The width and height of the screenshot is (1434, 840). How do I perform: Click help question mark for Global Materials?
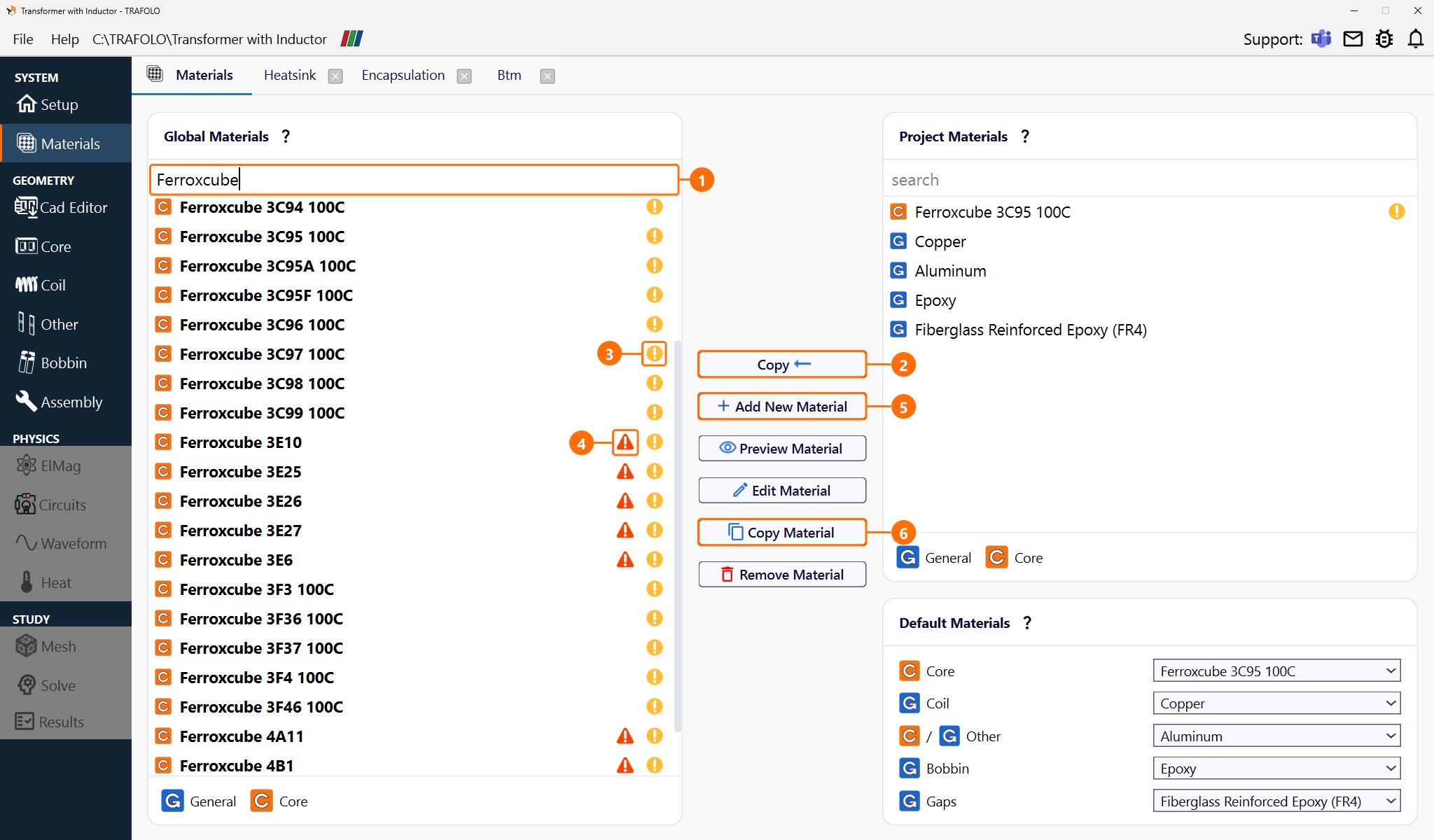tap(286, 136)
